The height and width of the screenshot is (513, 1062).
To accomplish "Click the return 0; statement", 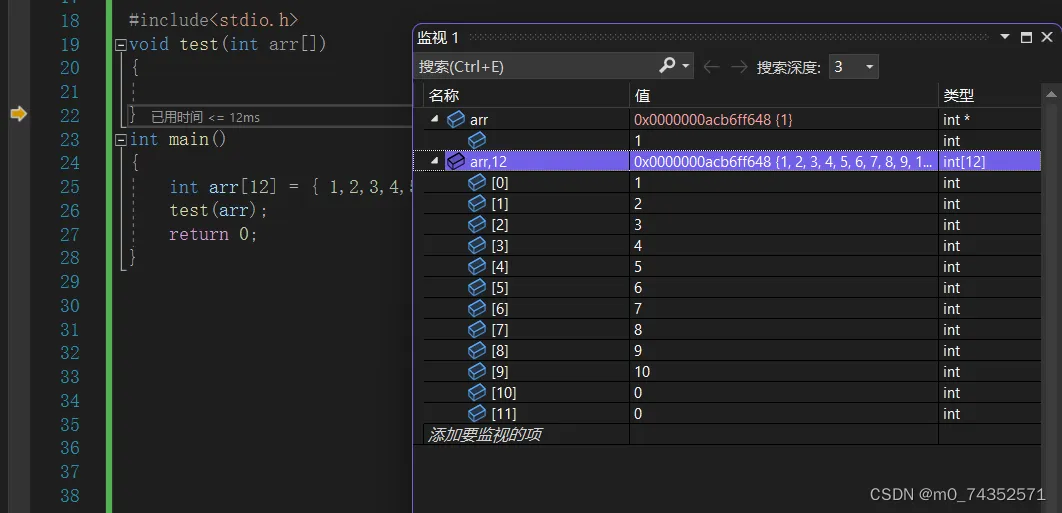I will pos(213,234).
